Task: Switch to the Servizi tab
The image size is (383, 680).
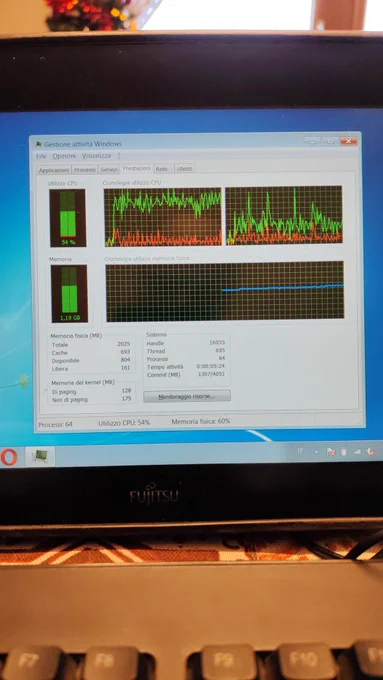Action: [109, 170]
